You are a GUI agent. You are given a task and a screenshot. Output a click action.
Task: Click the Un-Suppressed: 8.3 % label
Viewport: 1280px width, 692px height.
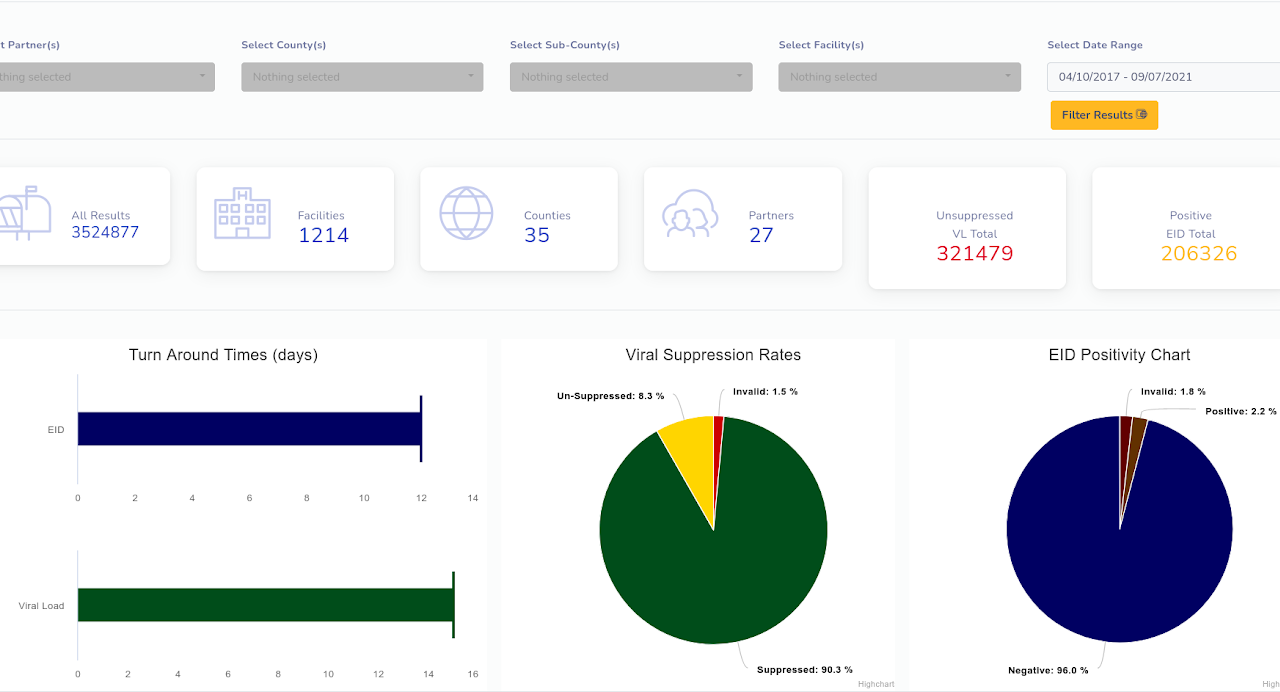pyautogui.click(x=610, y=396)
